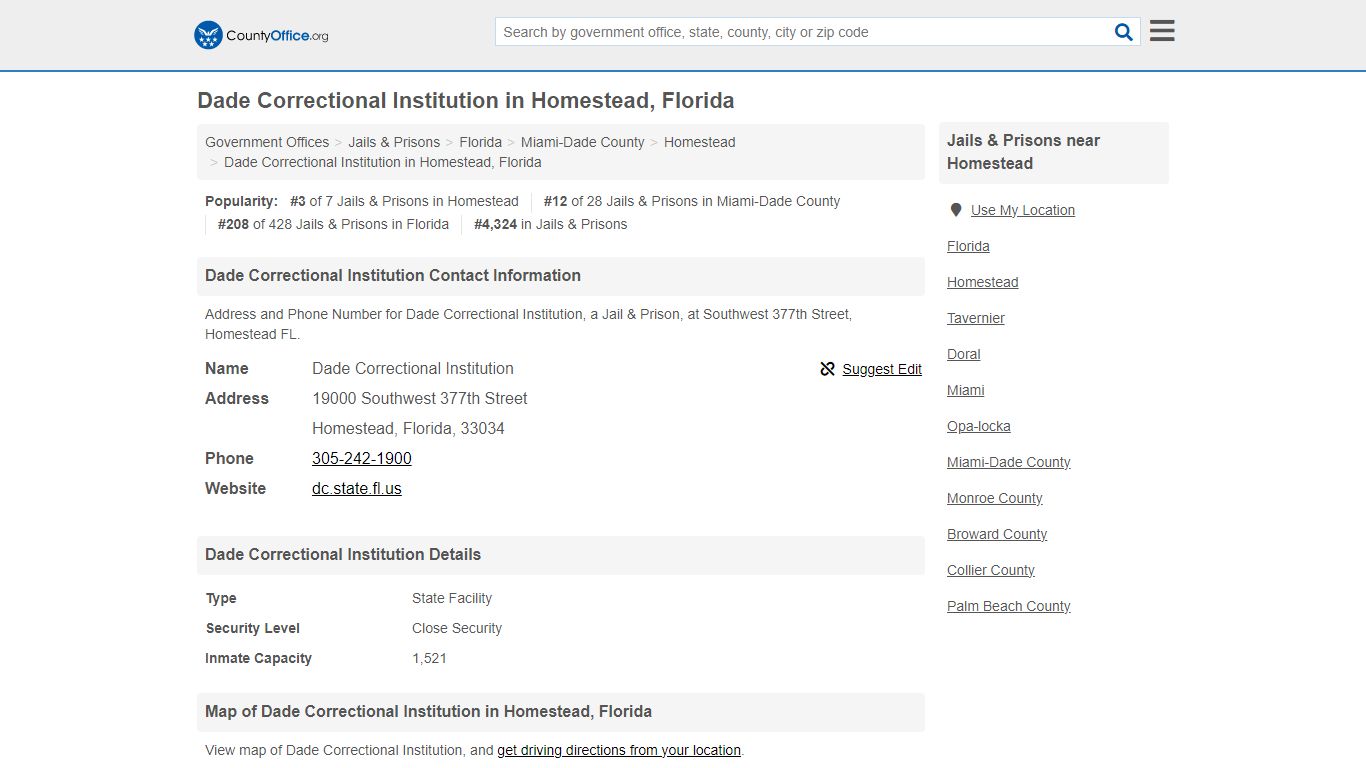
Task: Click the Use My Location link
Action: 1023,210
